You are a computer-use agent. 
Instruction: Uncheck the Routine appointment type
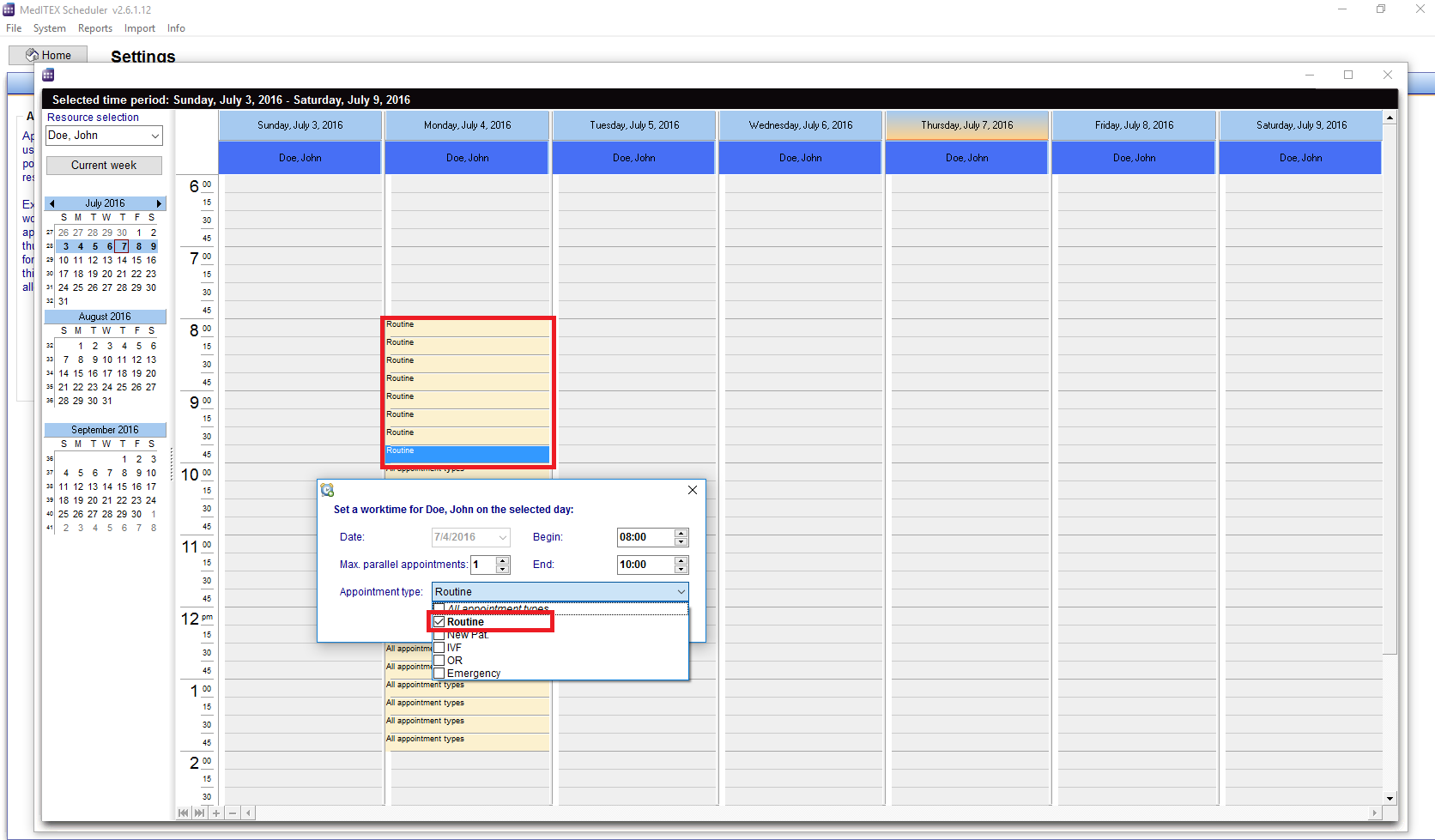click(439, 622)
